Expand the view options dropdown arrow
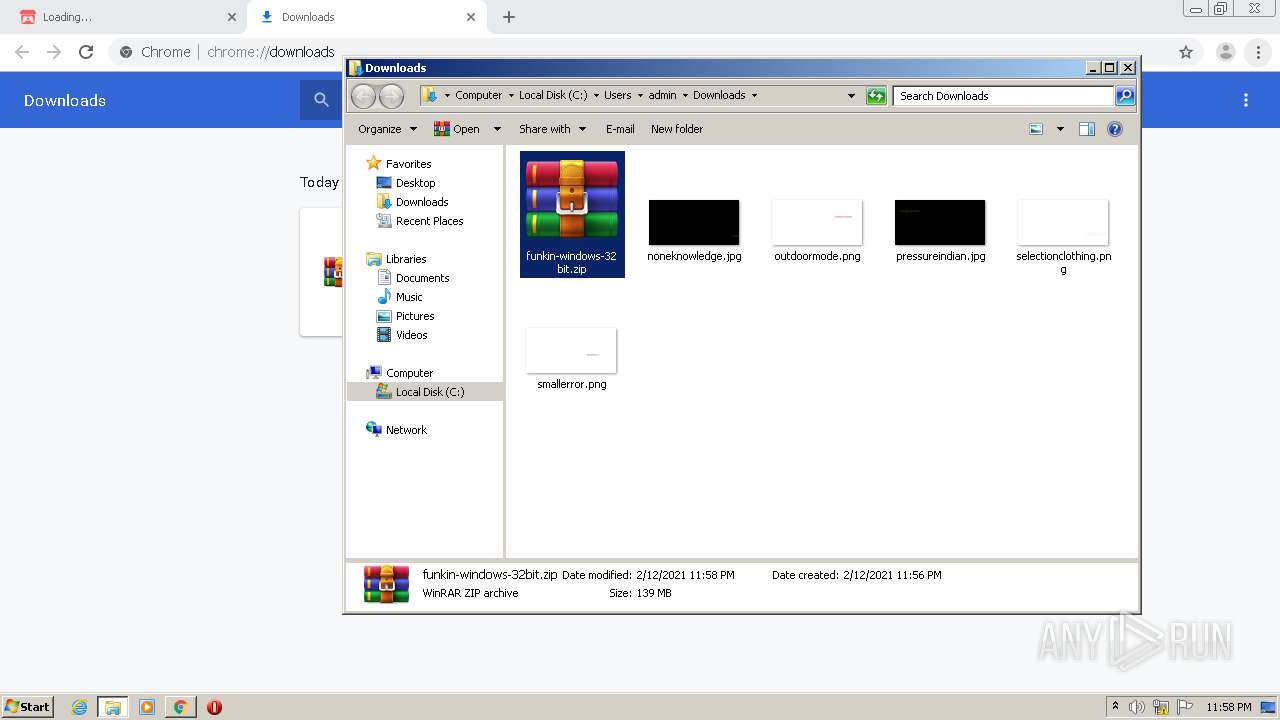 click(1060, 129)
